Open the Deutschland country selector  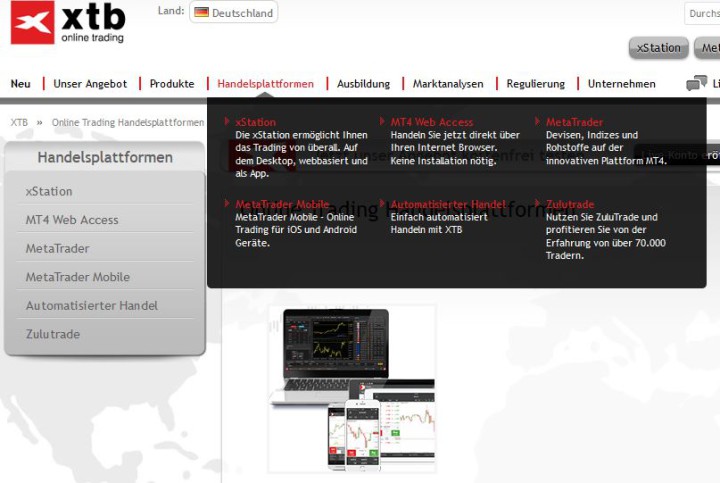(x=233, y=12)
